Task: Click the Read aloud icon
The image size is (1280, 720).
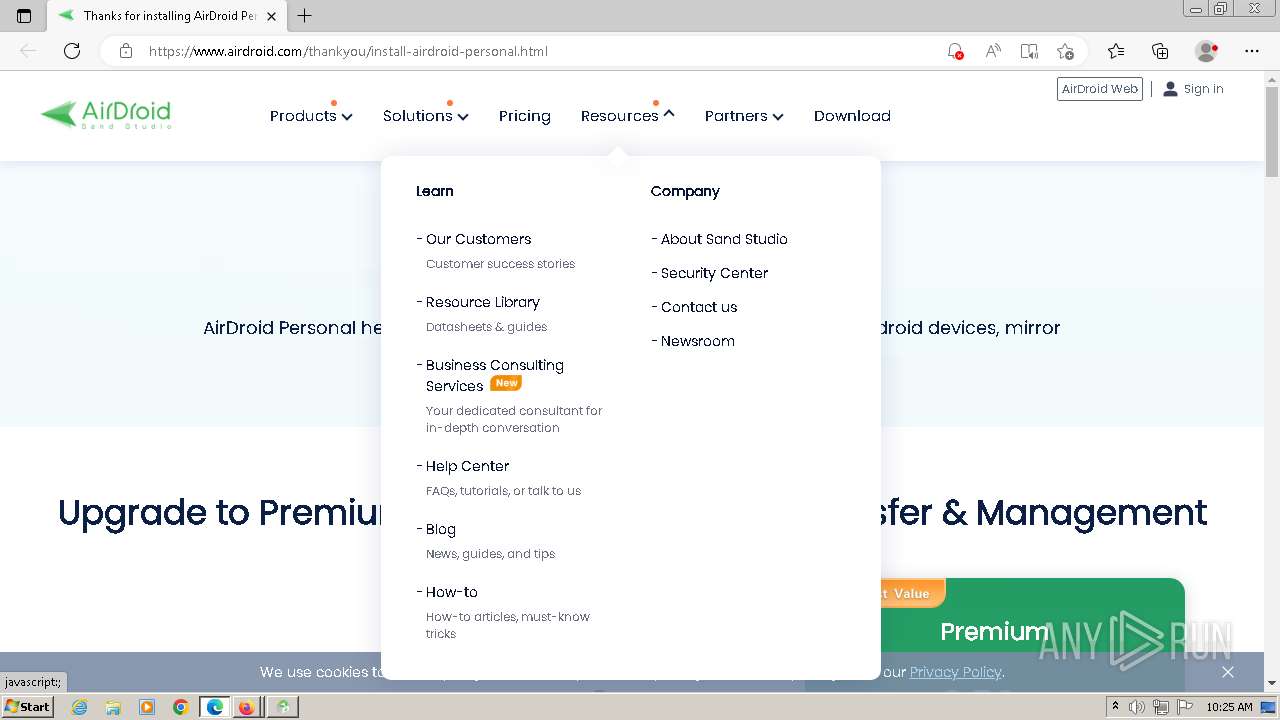Action: [993, 51]
